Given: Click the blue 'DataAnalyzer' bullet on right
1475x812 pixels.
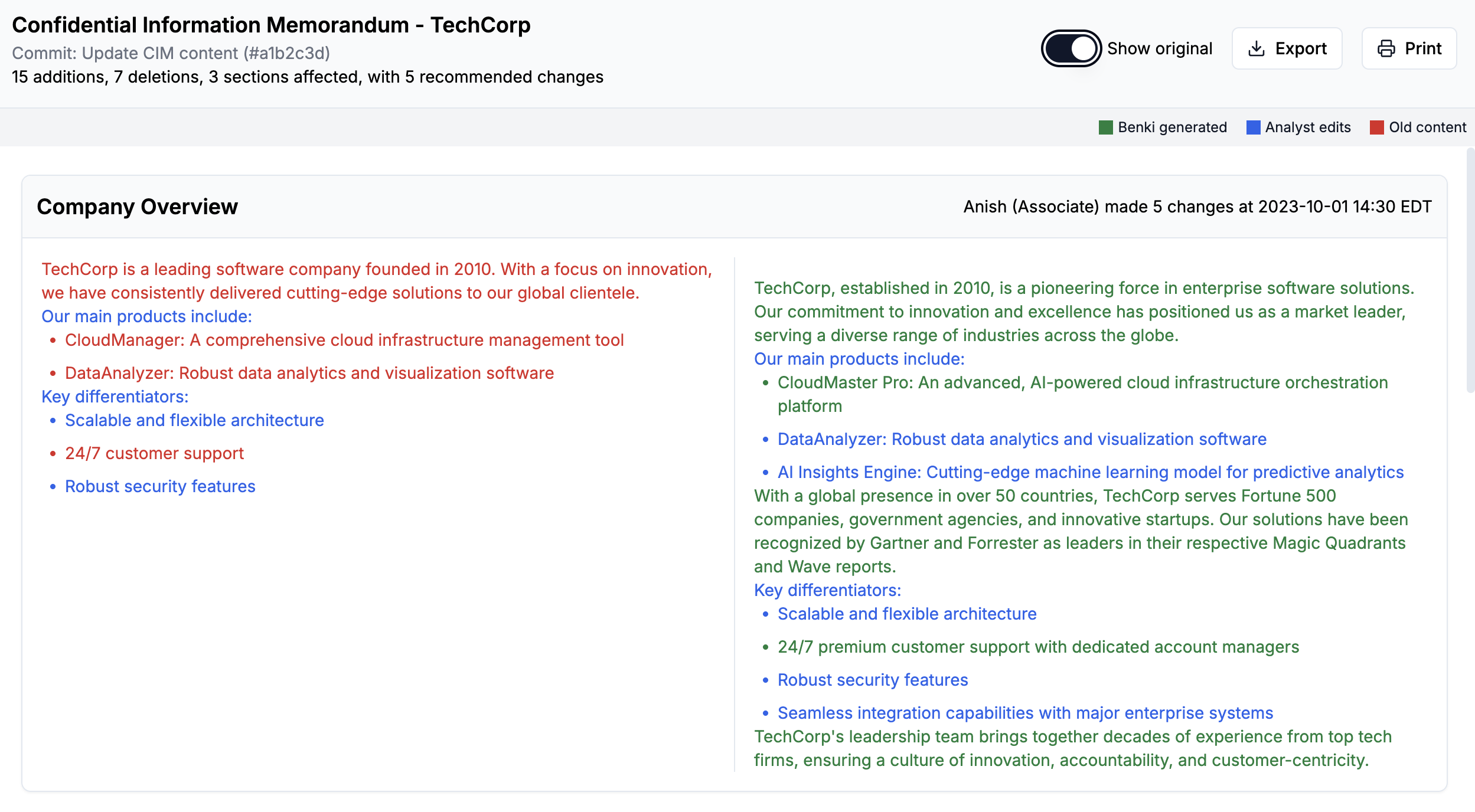Looking at the screenshot, I should 1022,439.
